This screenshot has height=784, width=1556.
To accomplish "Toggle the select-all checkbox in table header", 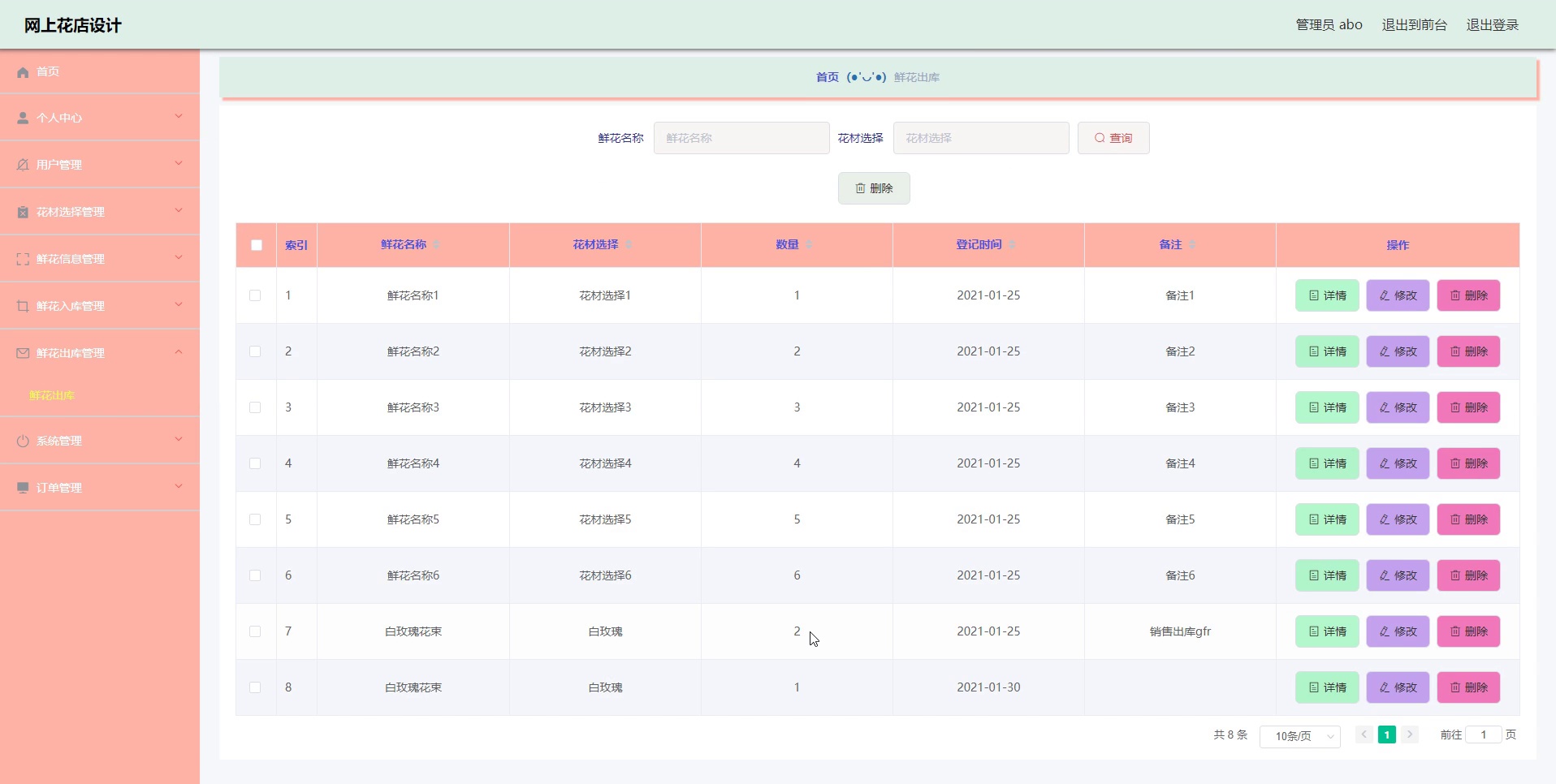I will point(256,245).
